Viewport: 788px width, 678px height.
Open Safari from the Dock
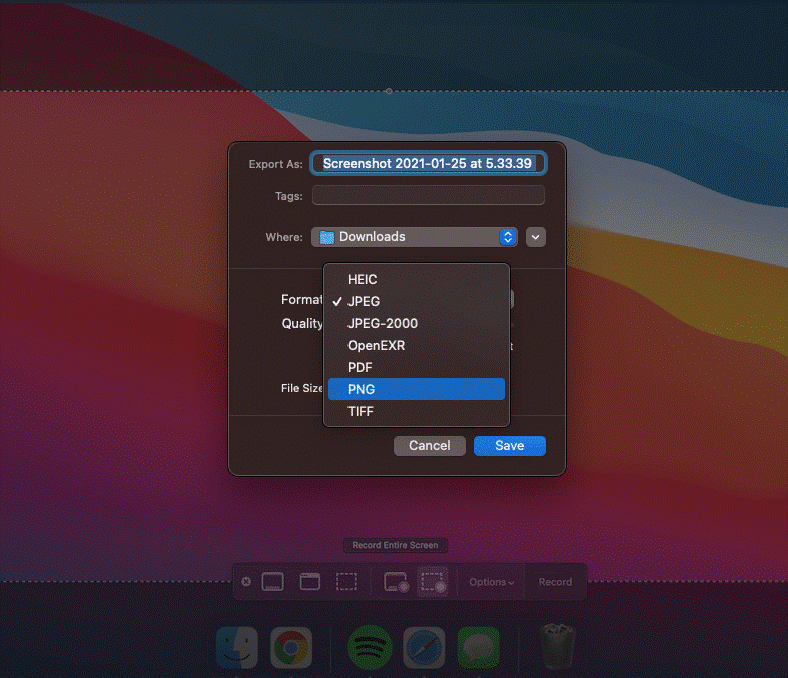pos(424,647)
